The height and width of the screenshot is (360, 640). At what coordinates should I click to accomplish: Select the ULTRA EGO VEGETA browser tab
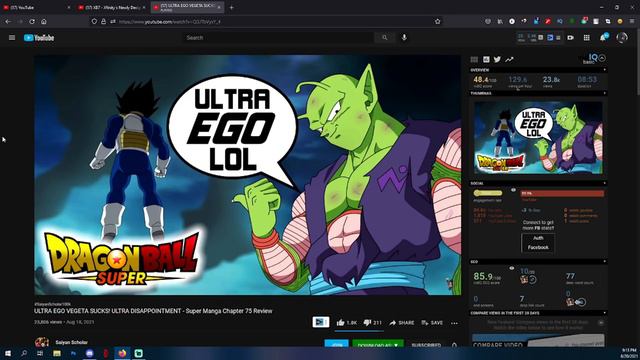click(187, 7)
